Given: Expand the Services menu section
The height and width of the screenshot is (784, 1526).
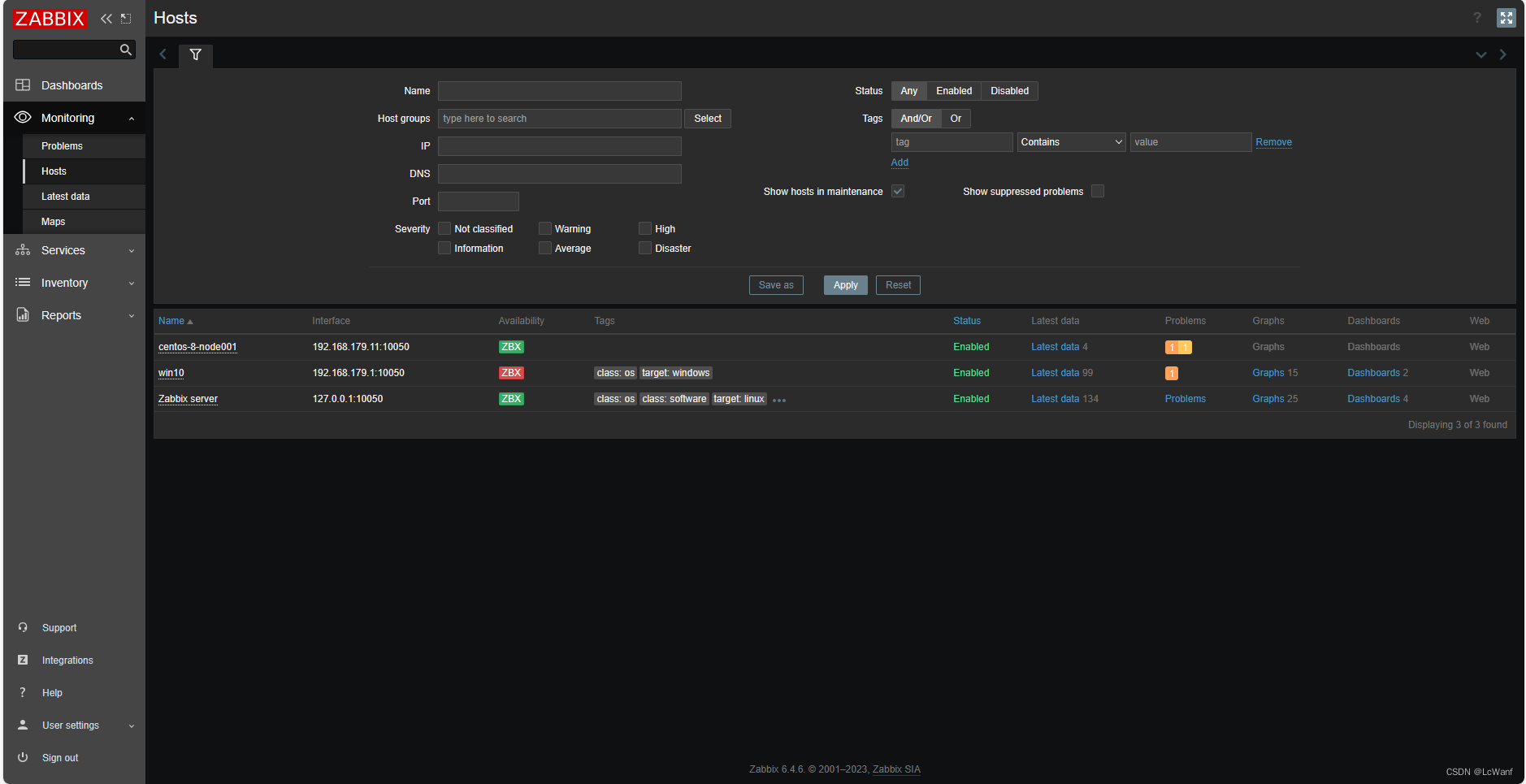Looking at the screenshot, I should tap(132, 251).
